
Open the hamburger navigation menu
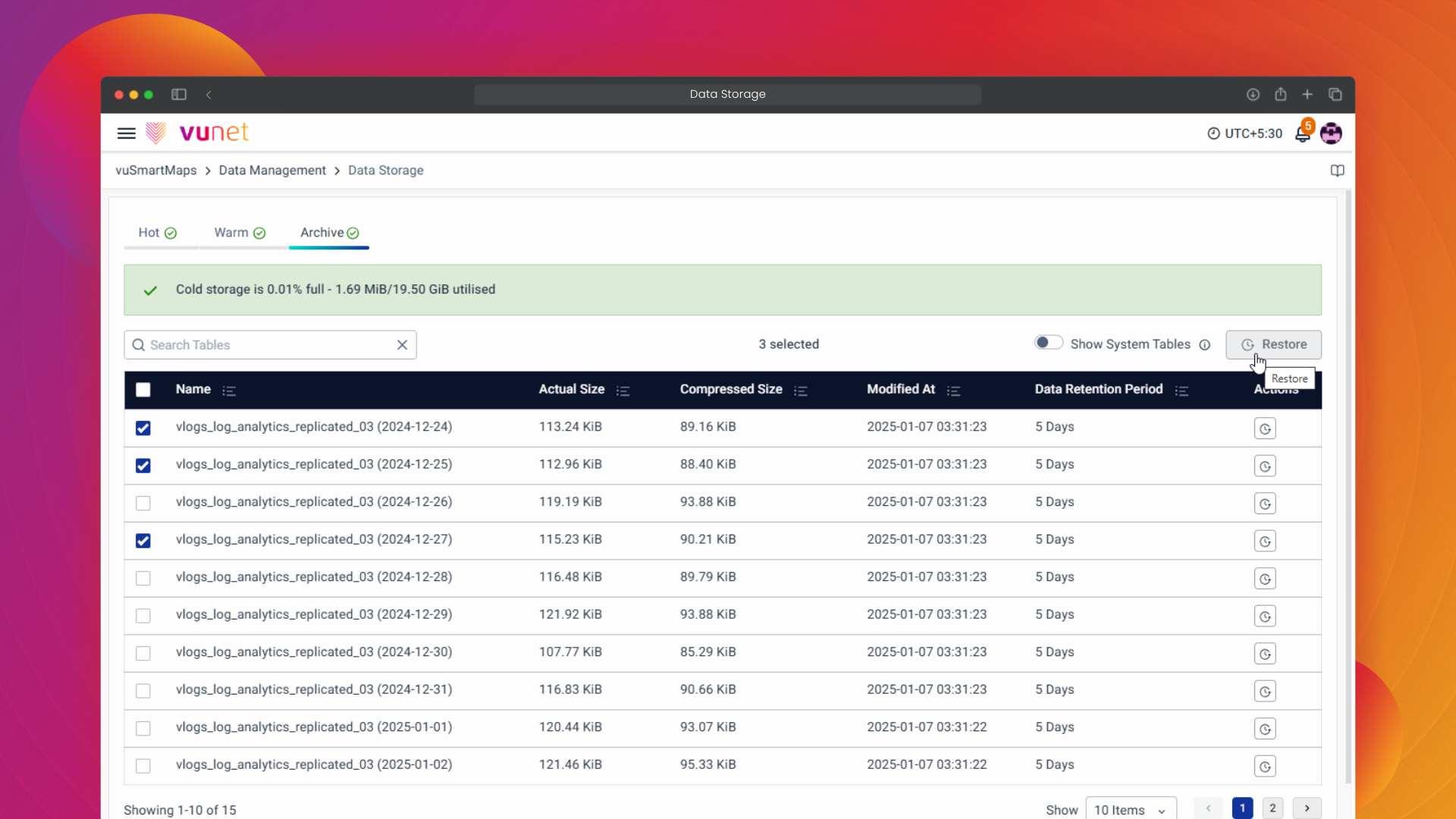(x=126, y=133)
